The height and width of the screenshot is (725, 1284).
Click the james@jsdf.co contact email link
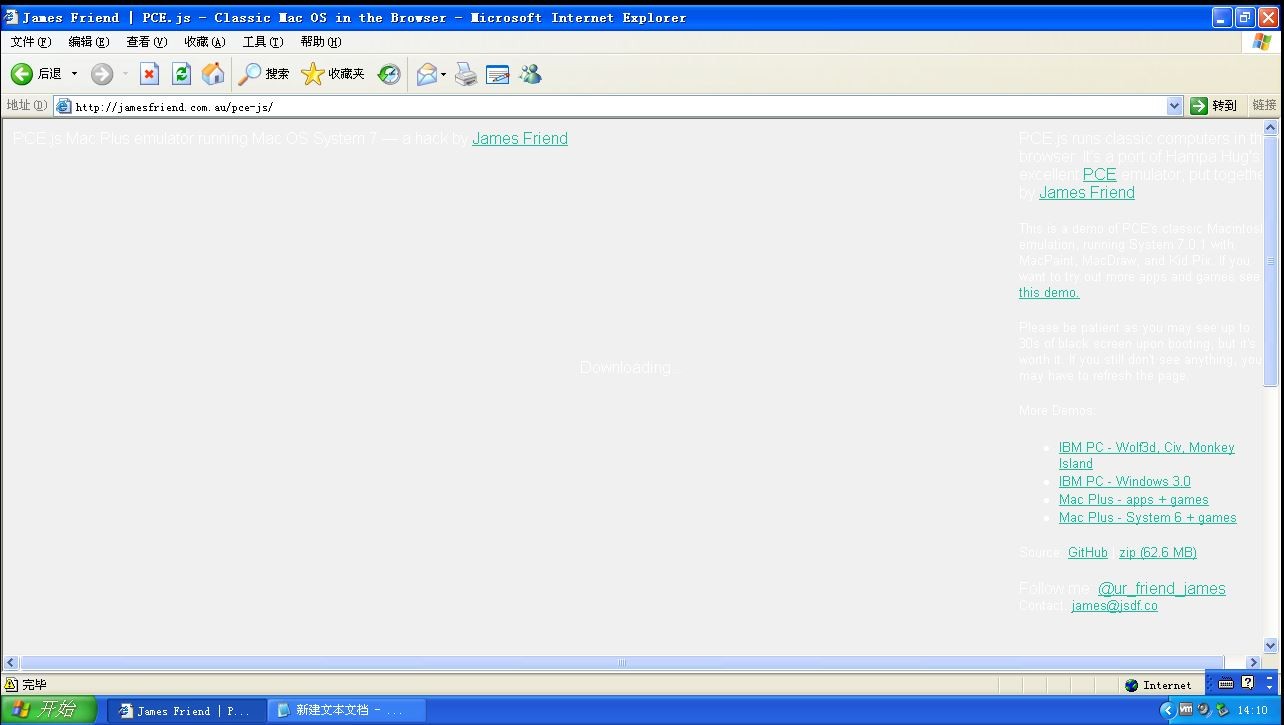pos(1114,606)
